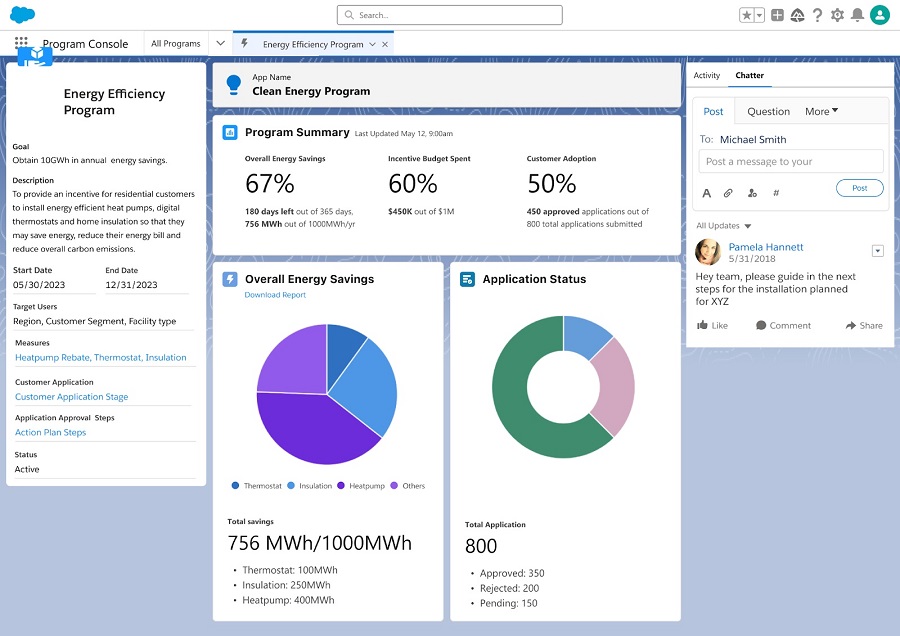
Task: Open the All Programs navigation chevron
Action: tap(220, 44)
